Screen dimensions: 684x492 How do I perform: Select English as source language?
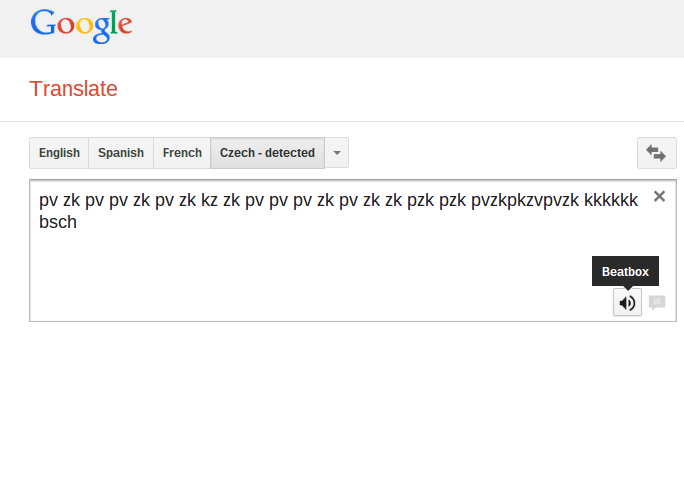click(x=59, y=153)
